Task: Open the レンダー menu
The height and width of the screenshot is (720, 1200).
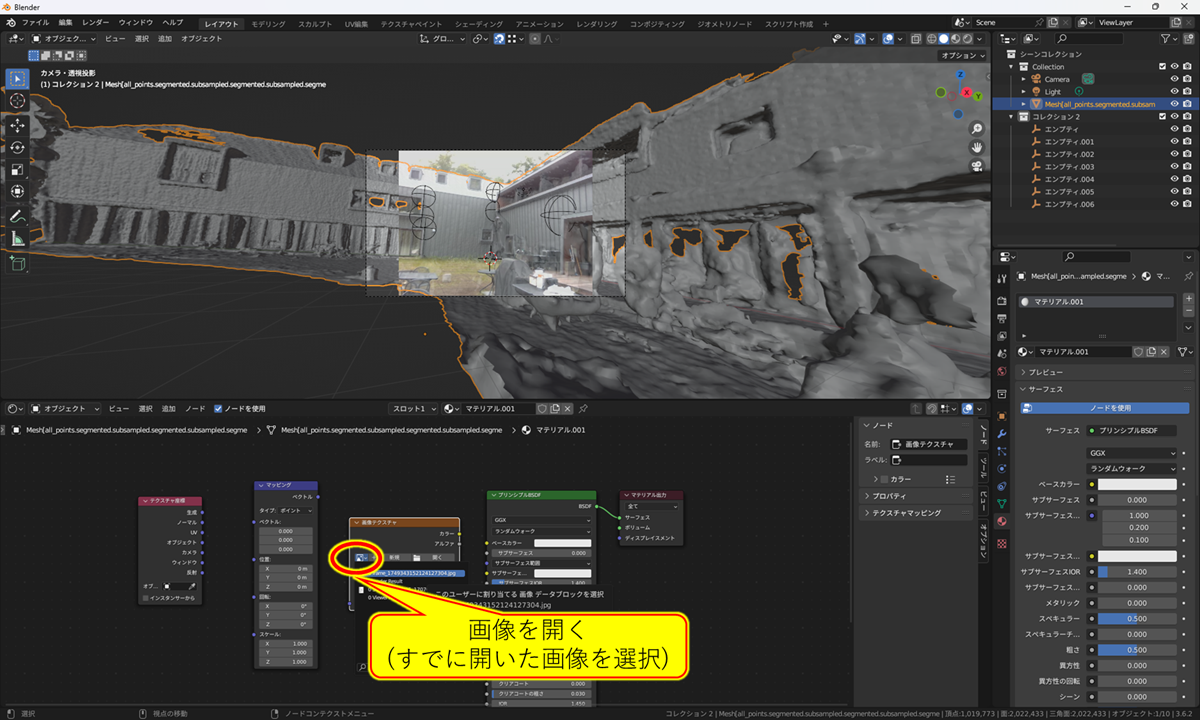Action: coord(96,22)
